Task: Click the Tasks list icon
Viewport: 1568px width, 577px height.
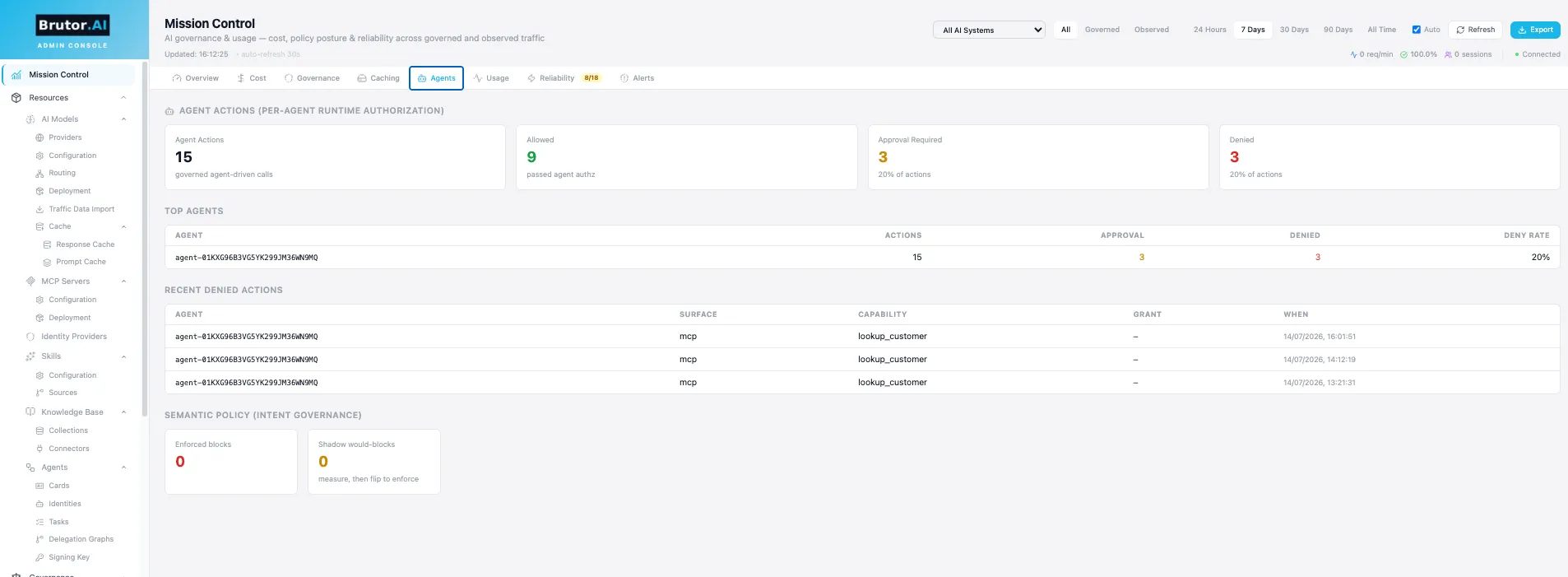Action: (x=39, y=522)
